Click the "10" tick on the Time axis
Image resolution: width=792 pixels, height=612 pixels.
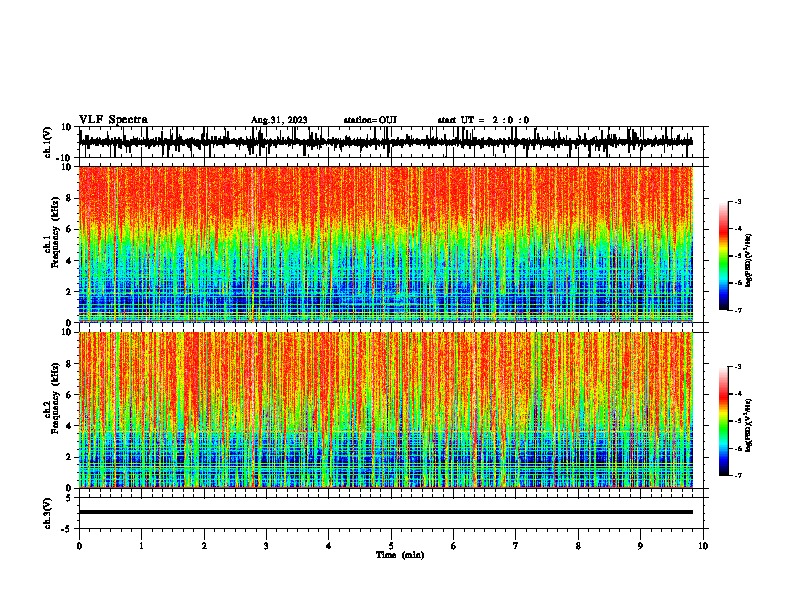point(703,546)
